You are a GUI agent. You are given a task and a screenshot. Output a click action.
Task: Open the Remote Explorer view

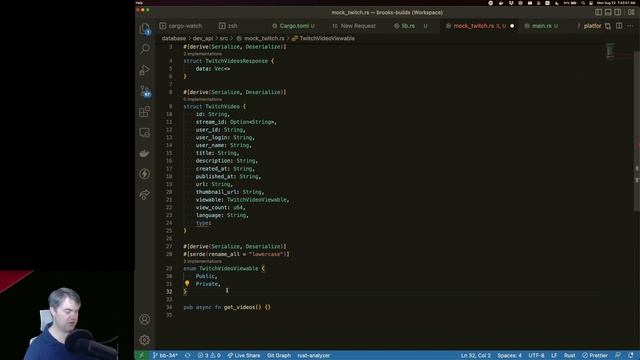point(144,132)
